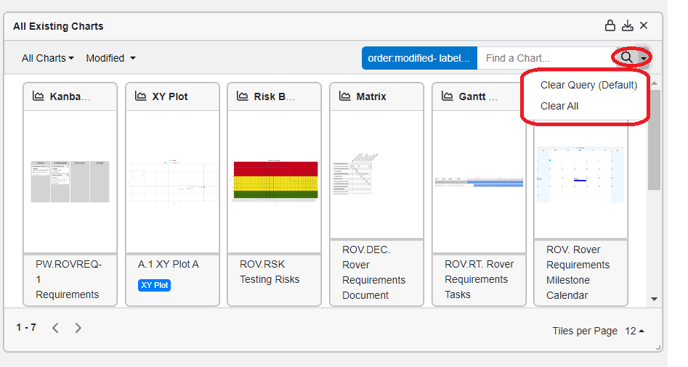Viewport: 688px width, 367px height.
Task: Open the Milestone Calendar thumbnail
Action: click(580, 175)
